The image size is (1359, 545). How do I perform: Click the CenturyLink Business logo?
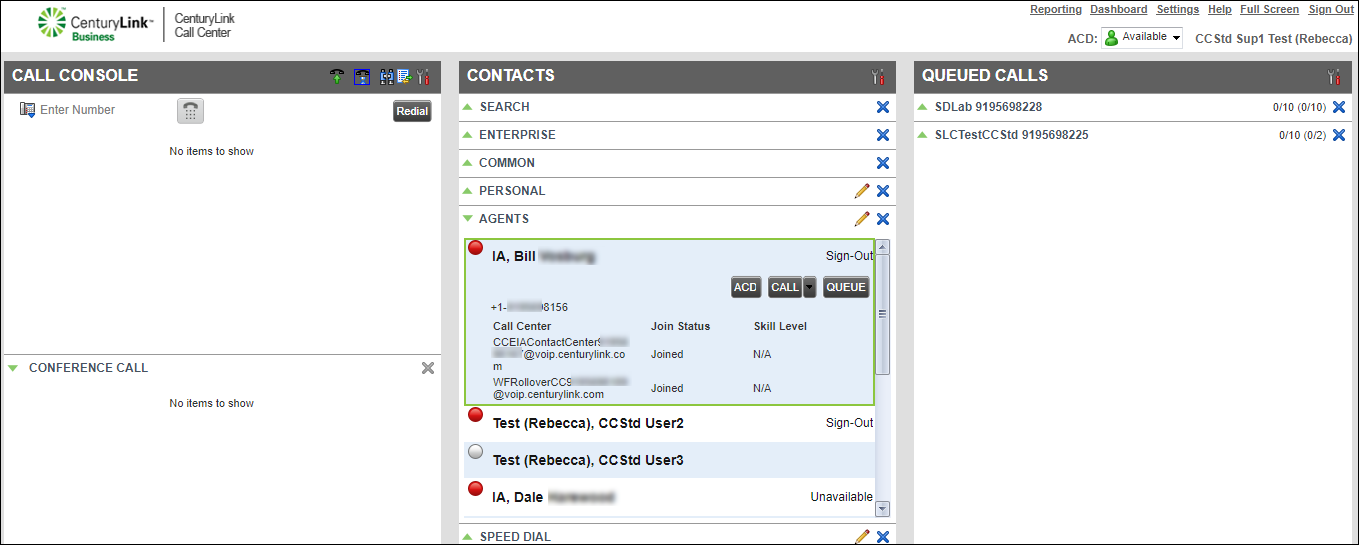coord(94,24)
